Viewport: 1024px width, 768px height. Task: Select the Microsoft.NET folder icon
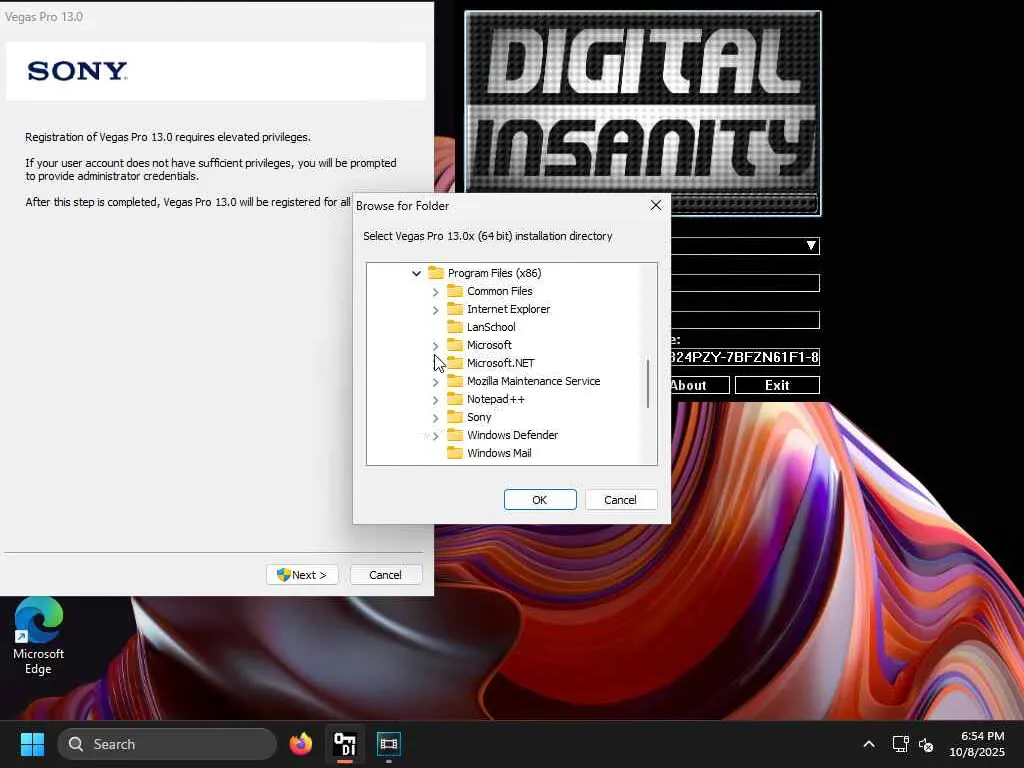click(x=455, y=363)
